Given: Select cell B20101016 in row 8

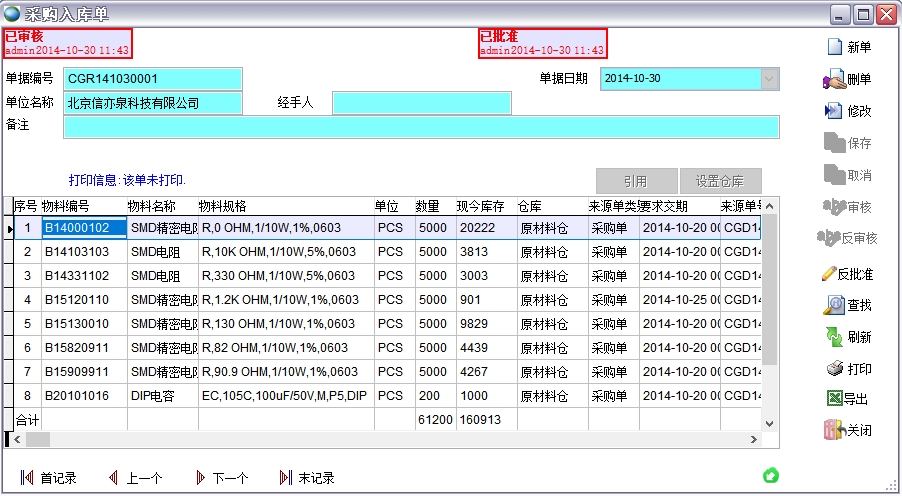Looking at the screenshot, I should (x=84, y=396).
